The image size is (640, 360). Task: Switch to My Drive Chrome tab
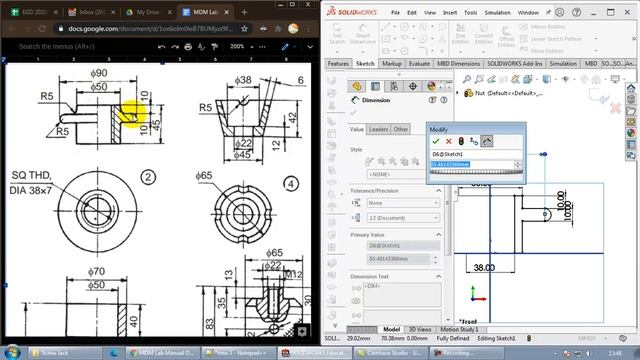[147, 12]
